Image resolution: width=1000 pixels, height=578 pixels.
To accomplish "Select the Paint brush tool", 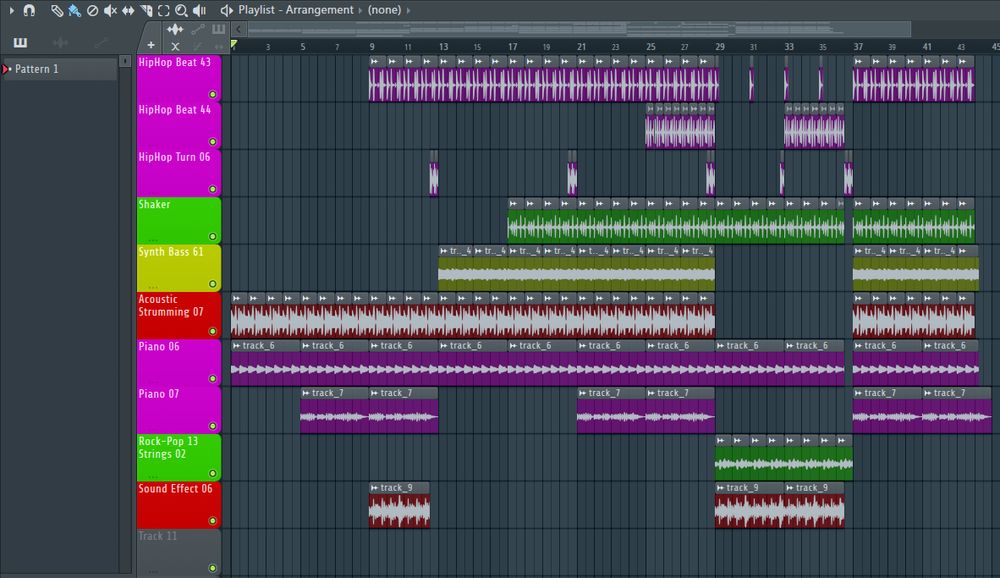I will coord(75,10).
